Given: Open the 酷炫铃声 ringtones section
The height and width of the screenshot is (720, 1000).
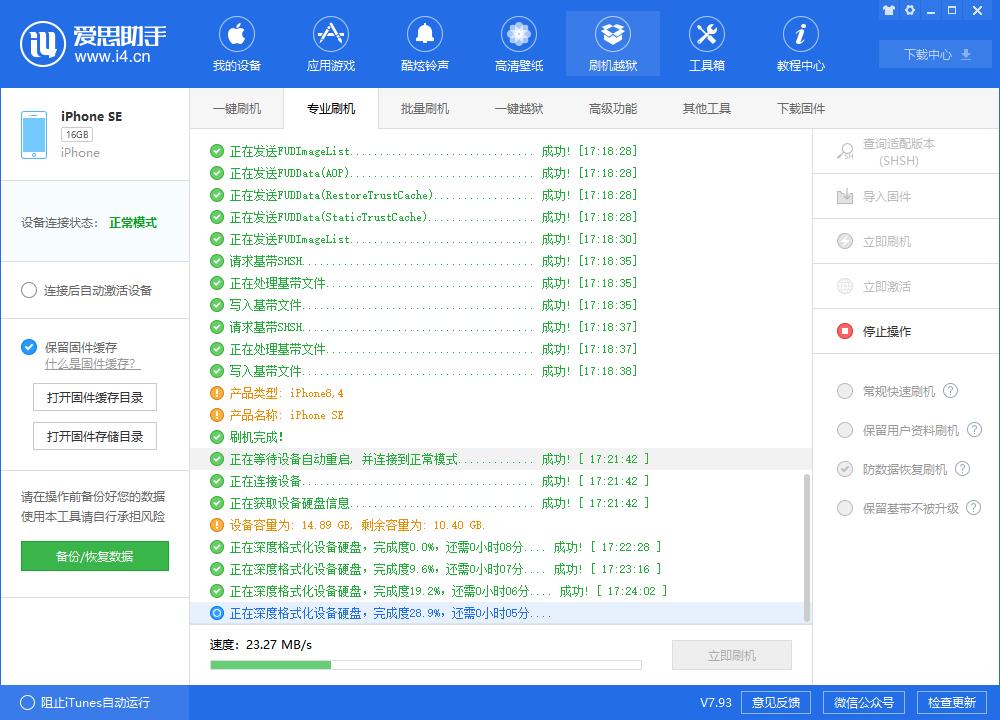Looking at the screenshot, I should tap(424, 43).
